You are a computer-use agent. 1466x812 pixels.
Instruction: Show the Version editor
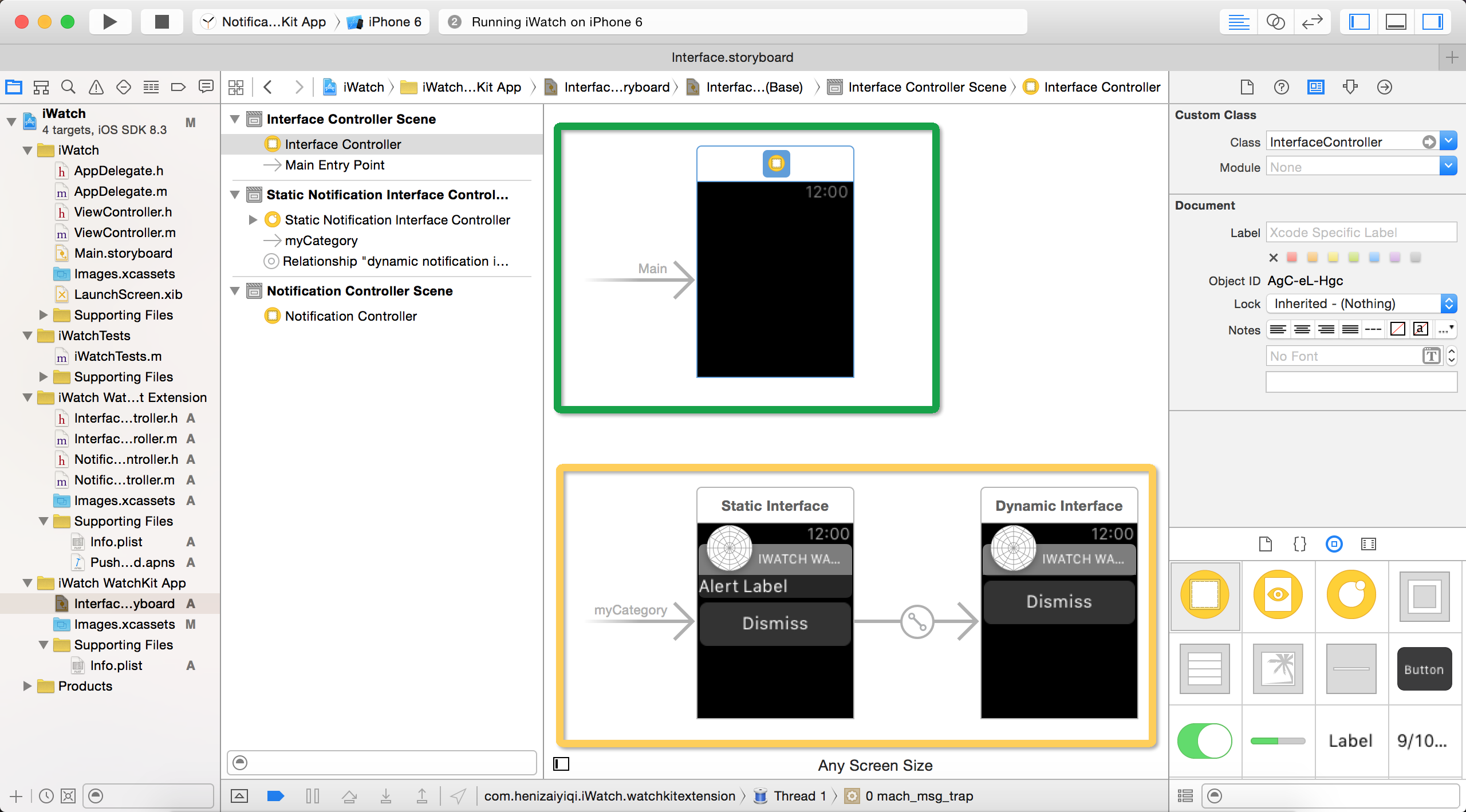(1312, 22)
